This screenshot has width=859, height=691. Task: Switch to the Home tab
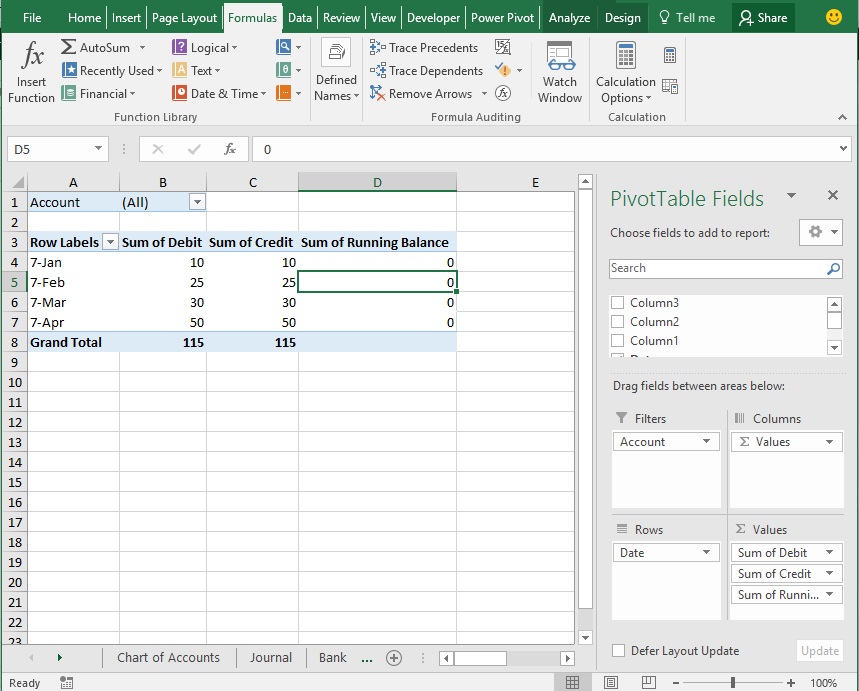(84, 18)
